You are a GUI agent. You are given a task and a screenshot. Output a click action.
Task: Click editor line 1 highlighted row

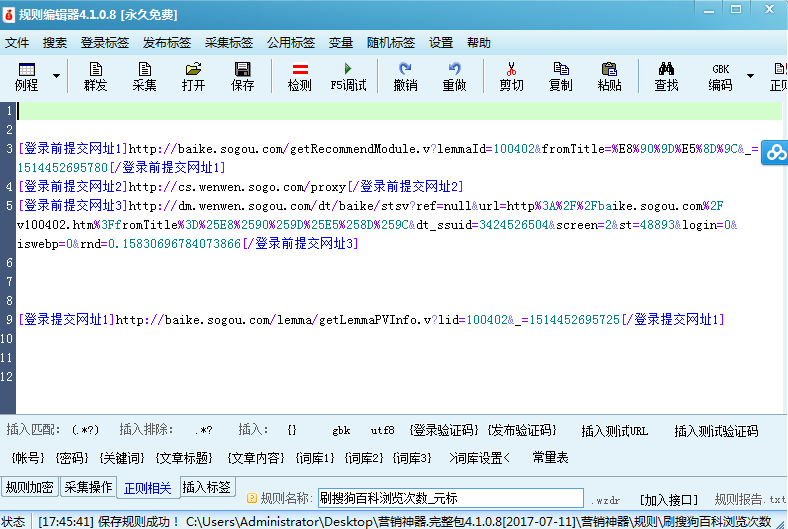[399, 111]
